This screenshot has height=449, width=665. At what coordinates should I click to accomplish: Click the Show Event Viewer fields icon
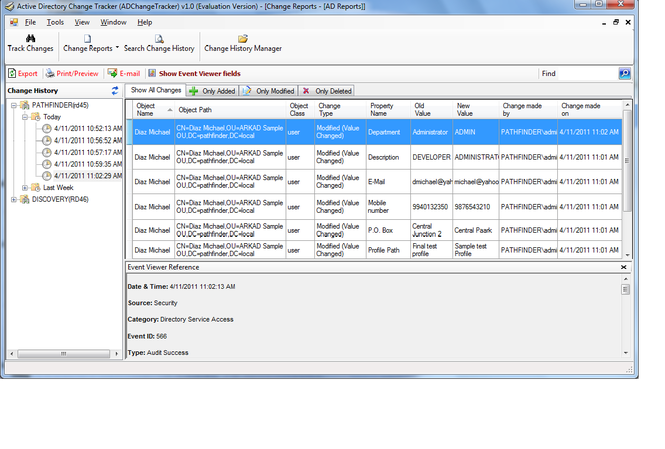tap(152, 73)
